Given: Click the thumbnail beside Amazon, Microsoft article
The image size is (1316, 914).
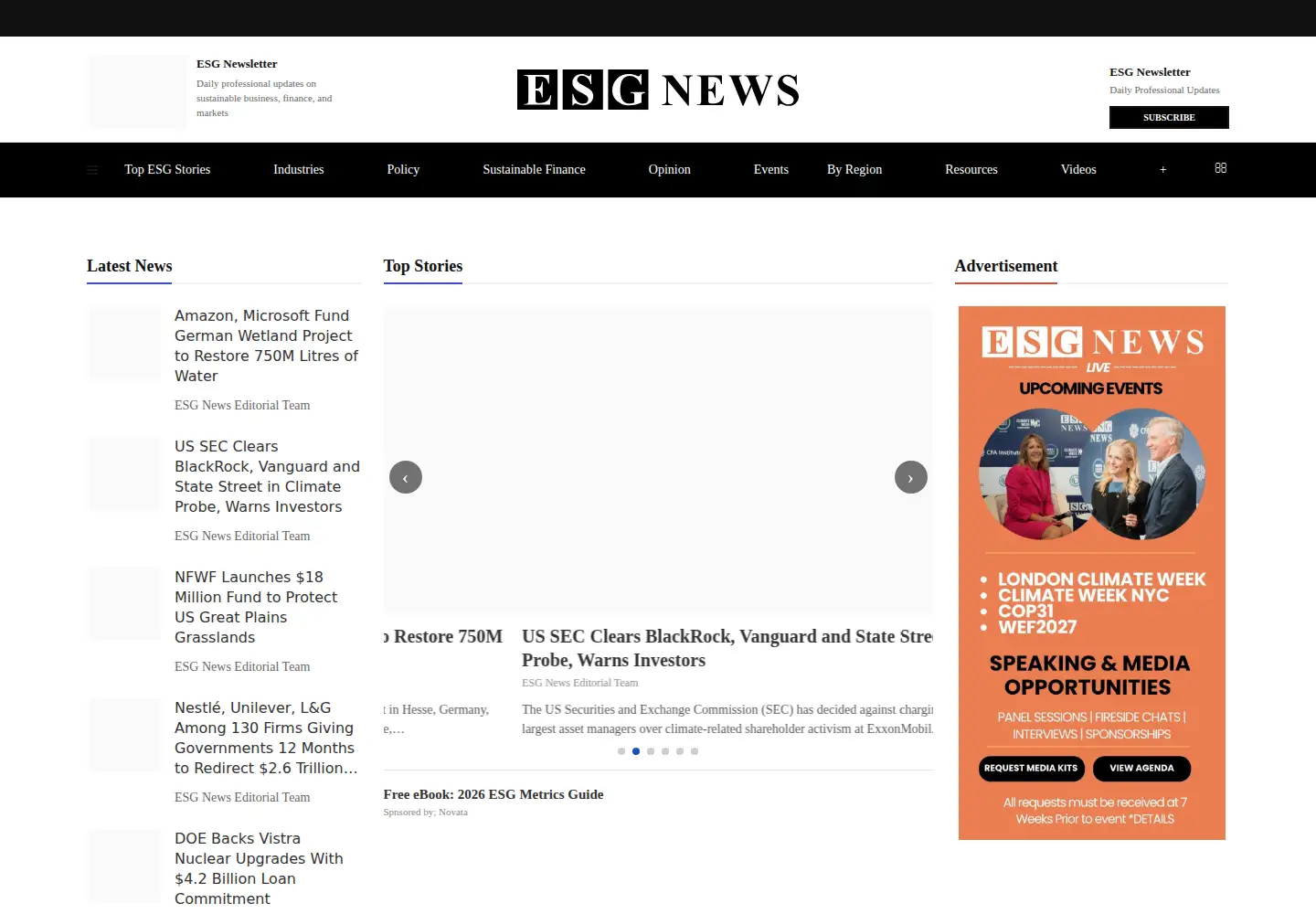Looking at the screenshot, I should [x=124, y=344].
